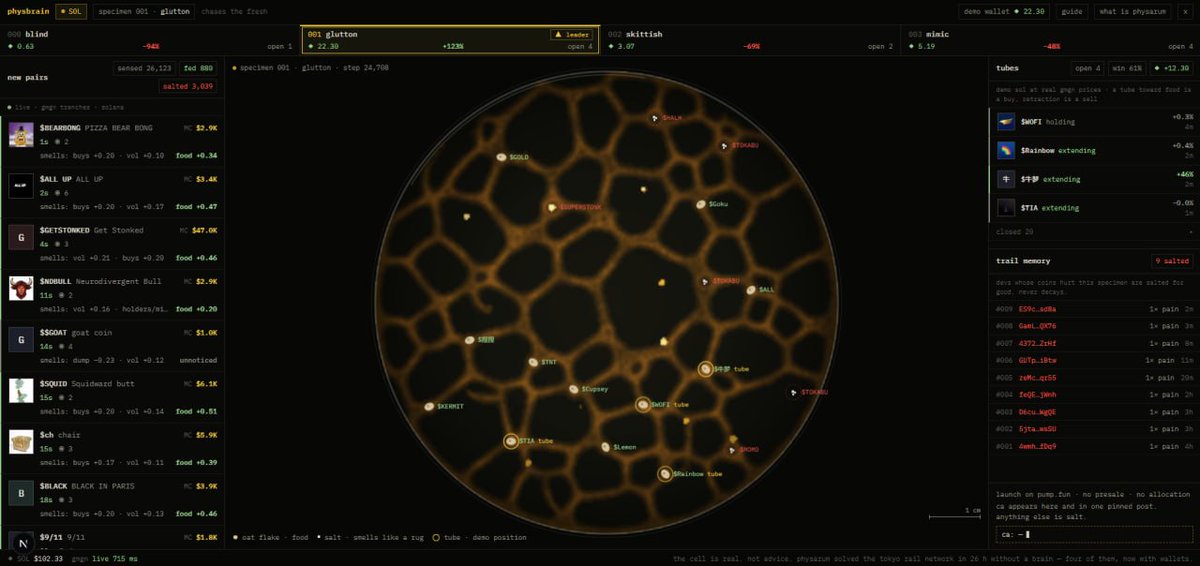Switch to the 003 mimic specimen tab
1200x566 pixels.
tap(1050, 40)
